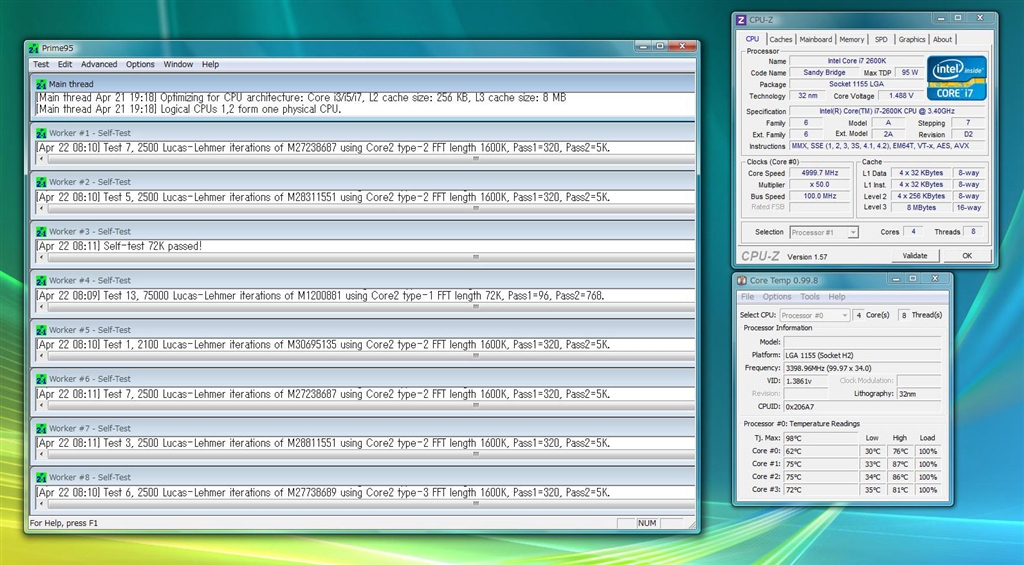Click the Worker #3 Self-Test icon

coord(41,232)
